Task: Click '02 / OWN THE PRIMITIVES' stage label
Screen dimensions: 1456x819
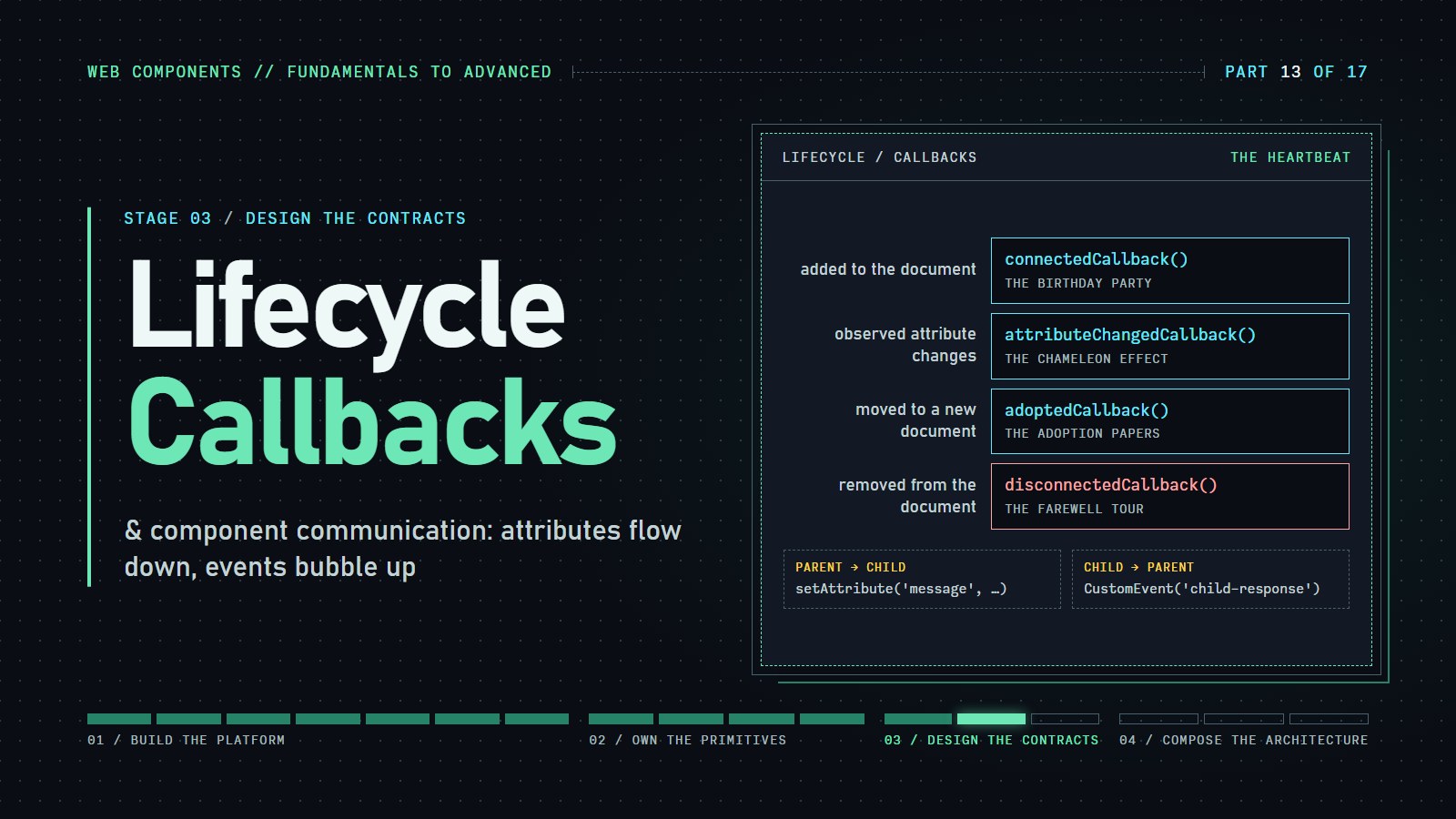Action: pyautogui.click(x=688, y=740)
